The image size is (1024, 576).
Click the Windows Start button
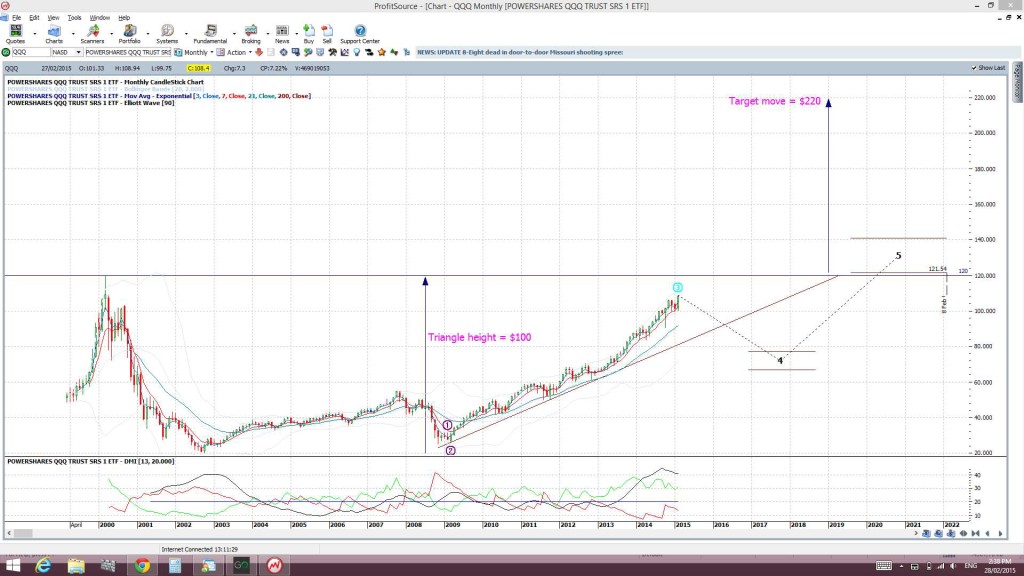(x=12, y=566)
